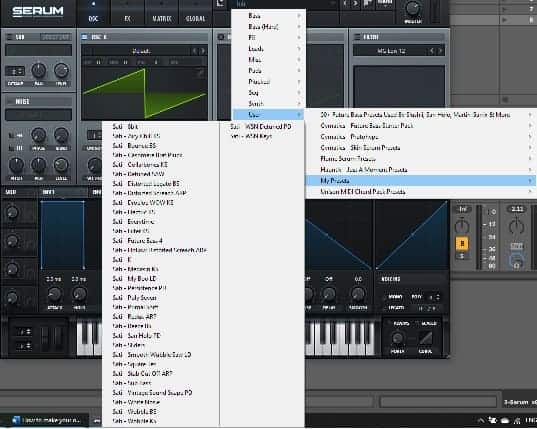Load the 'Smooth Wobble Saw LD' preset
Viewport: 537px width, 429px height.
[x=152, y=355]
